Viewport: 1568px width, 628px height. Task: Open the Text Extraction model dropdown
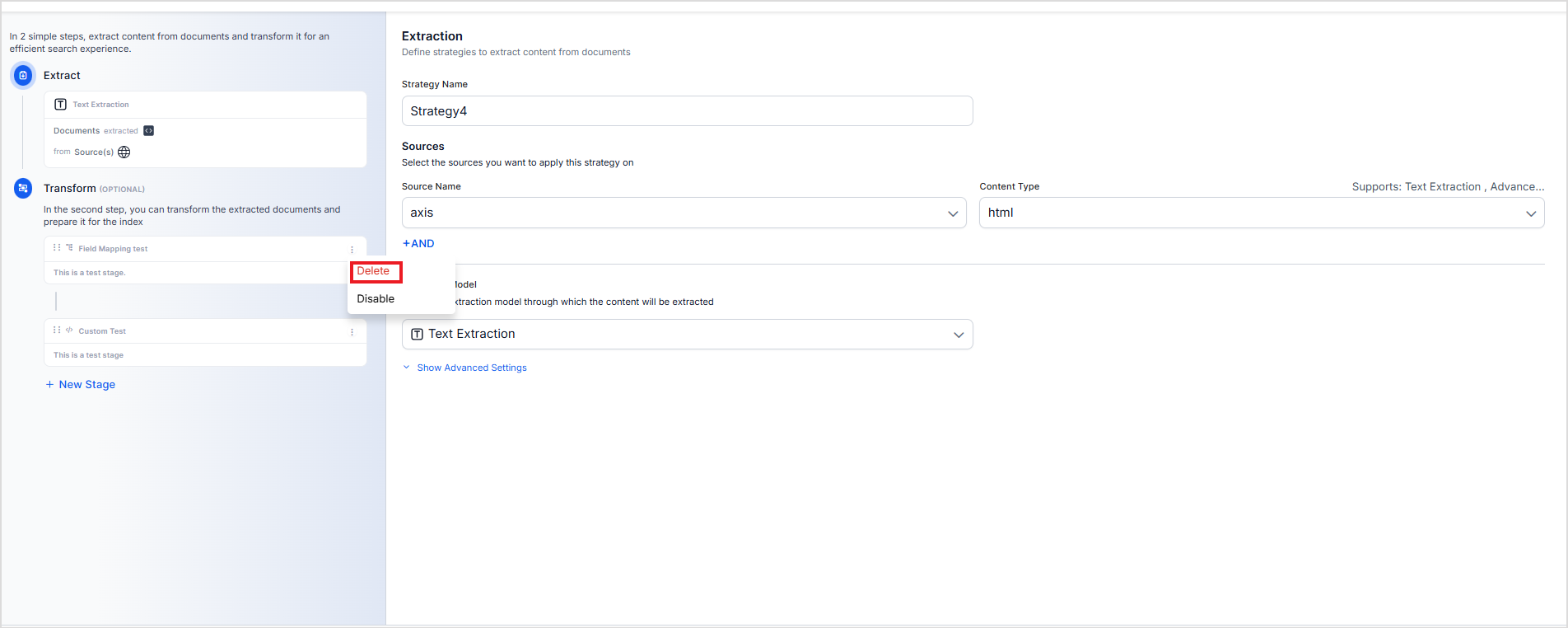[687, 335]
